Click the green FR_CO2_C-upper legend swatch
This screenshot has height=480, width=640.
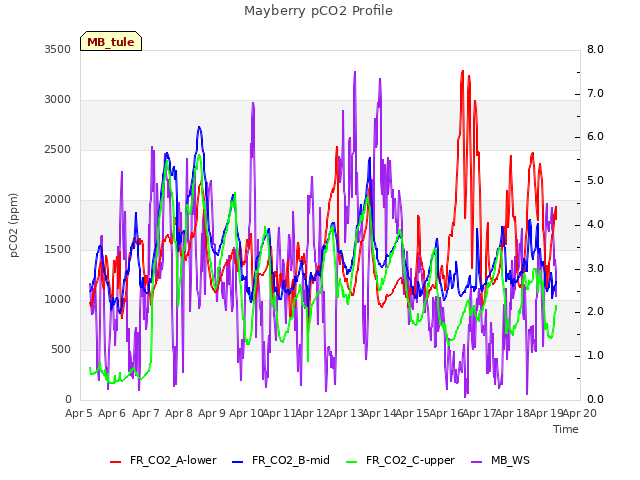[x=351, y=462]
